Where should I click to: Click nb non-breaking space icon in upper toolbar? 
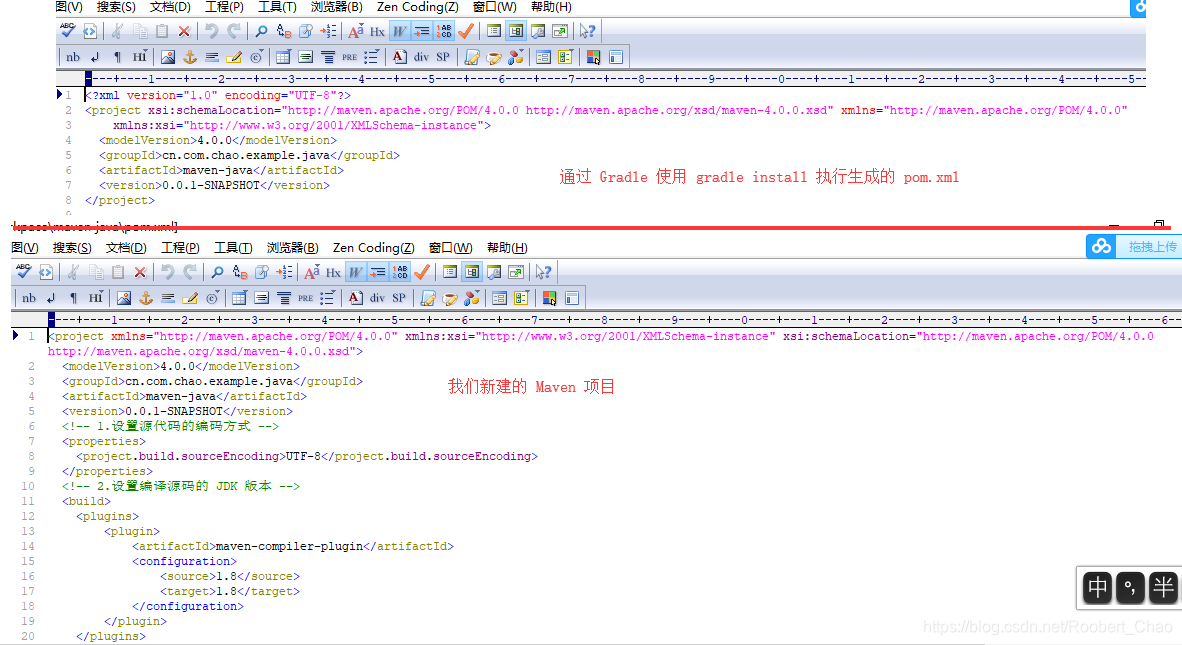point(72,57)
